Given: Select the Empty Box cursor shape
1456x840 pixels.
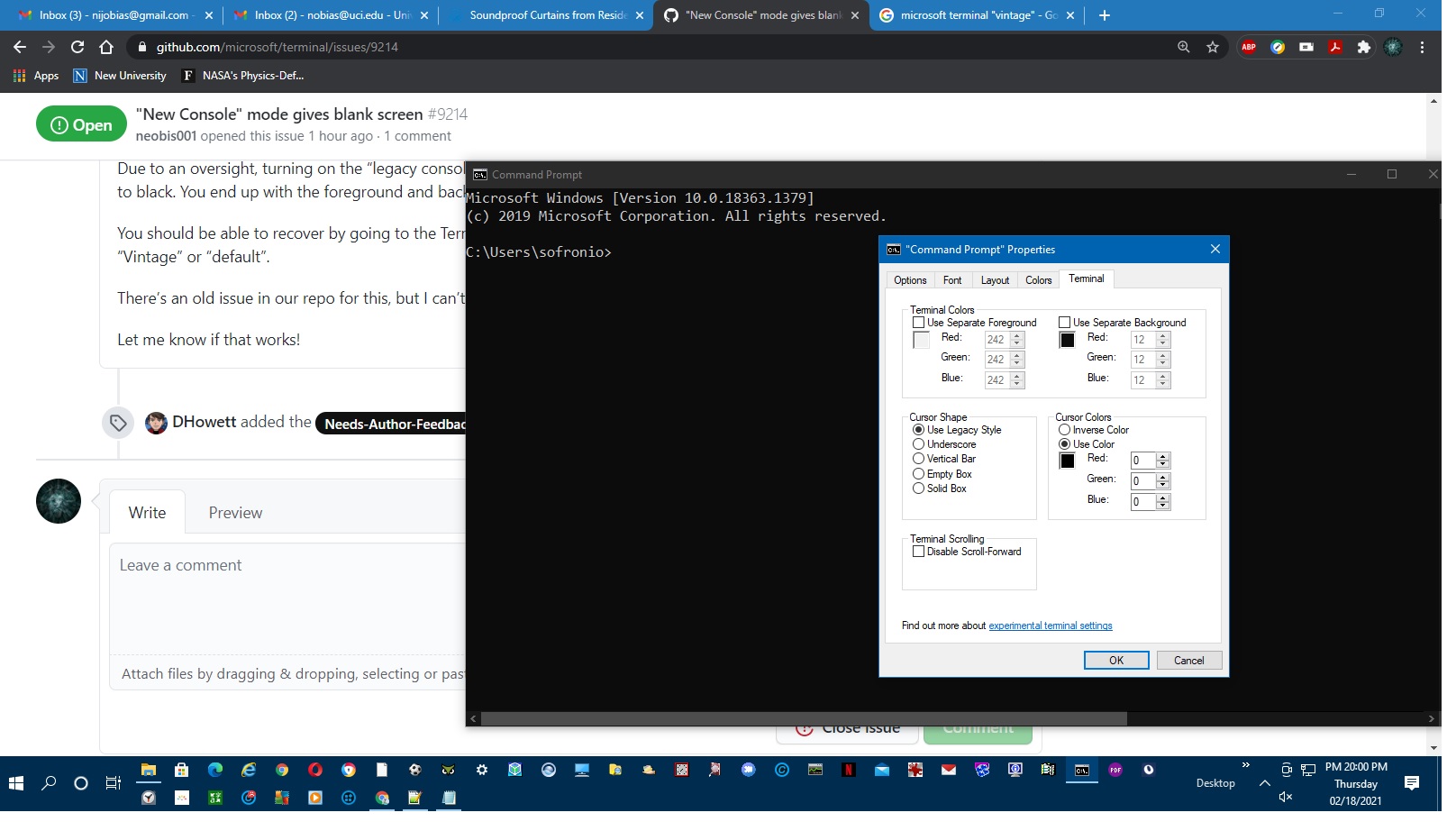Looking at the screenshot, I should [918, 474].
